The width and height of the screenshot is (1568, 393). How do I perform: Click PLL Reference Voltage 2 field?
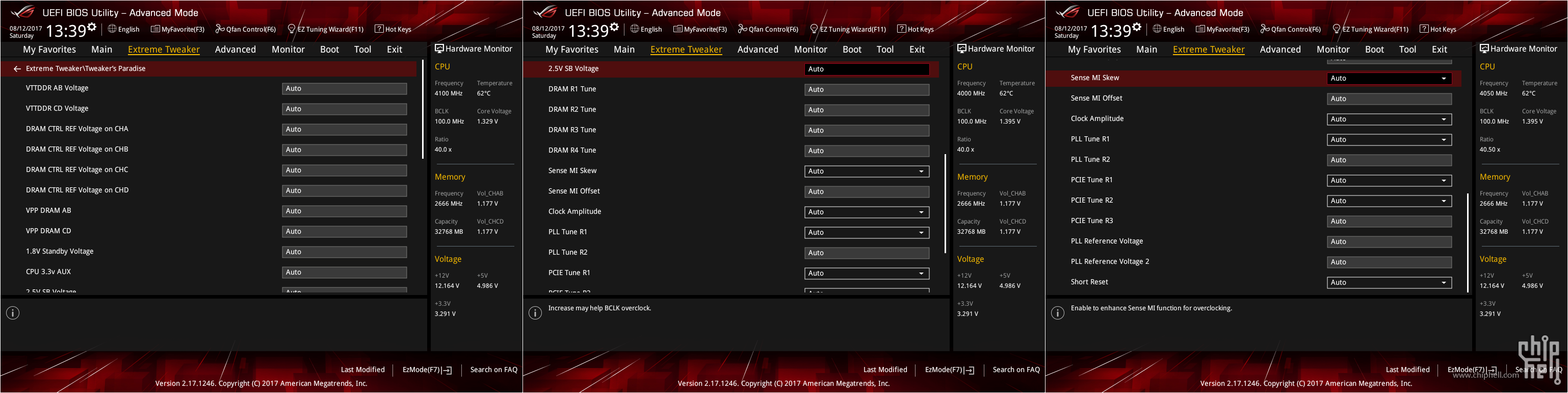click(x=1389, y=262)
